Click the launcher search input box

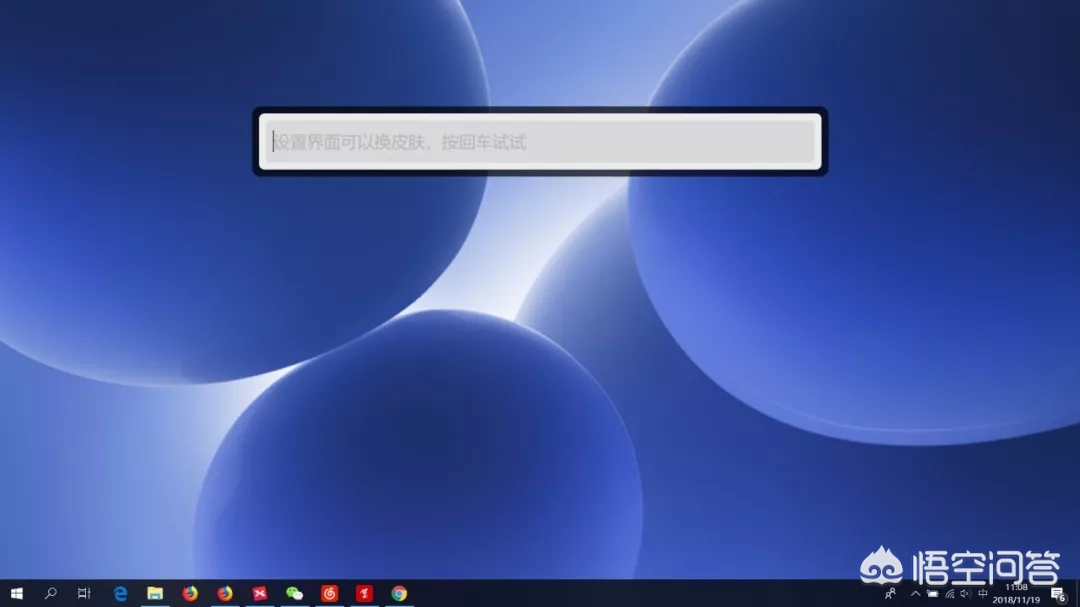[x=540, y=142]
